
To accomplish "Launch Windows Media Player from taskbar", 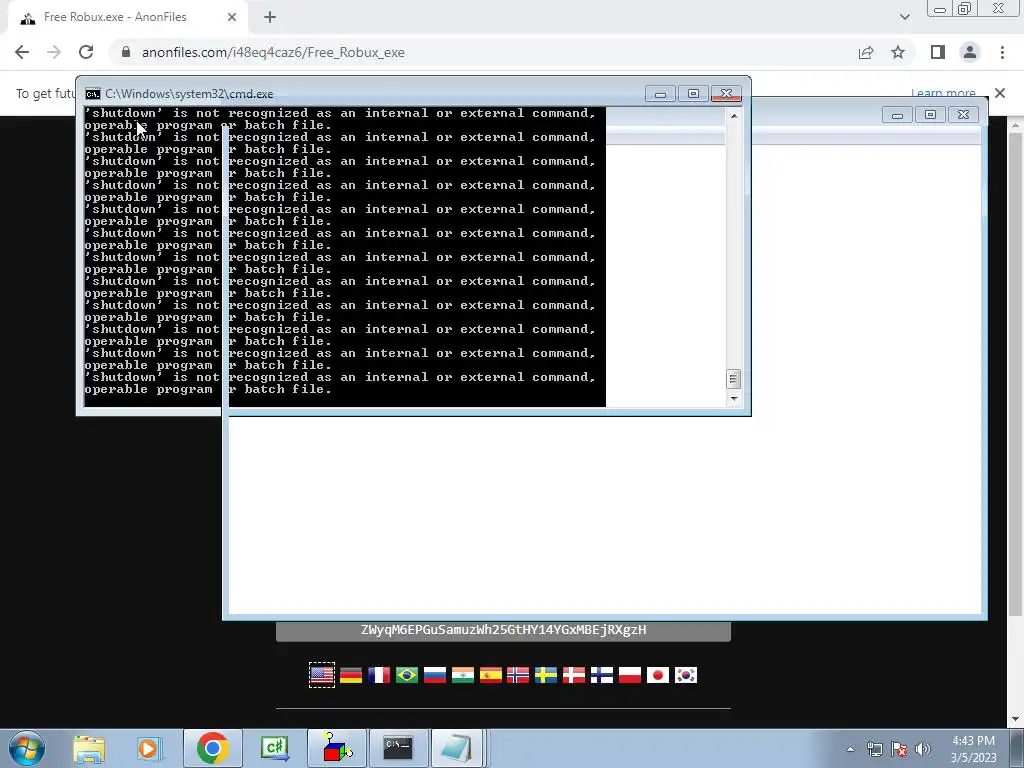I will click(x=149, y=748).
